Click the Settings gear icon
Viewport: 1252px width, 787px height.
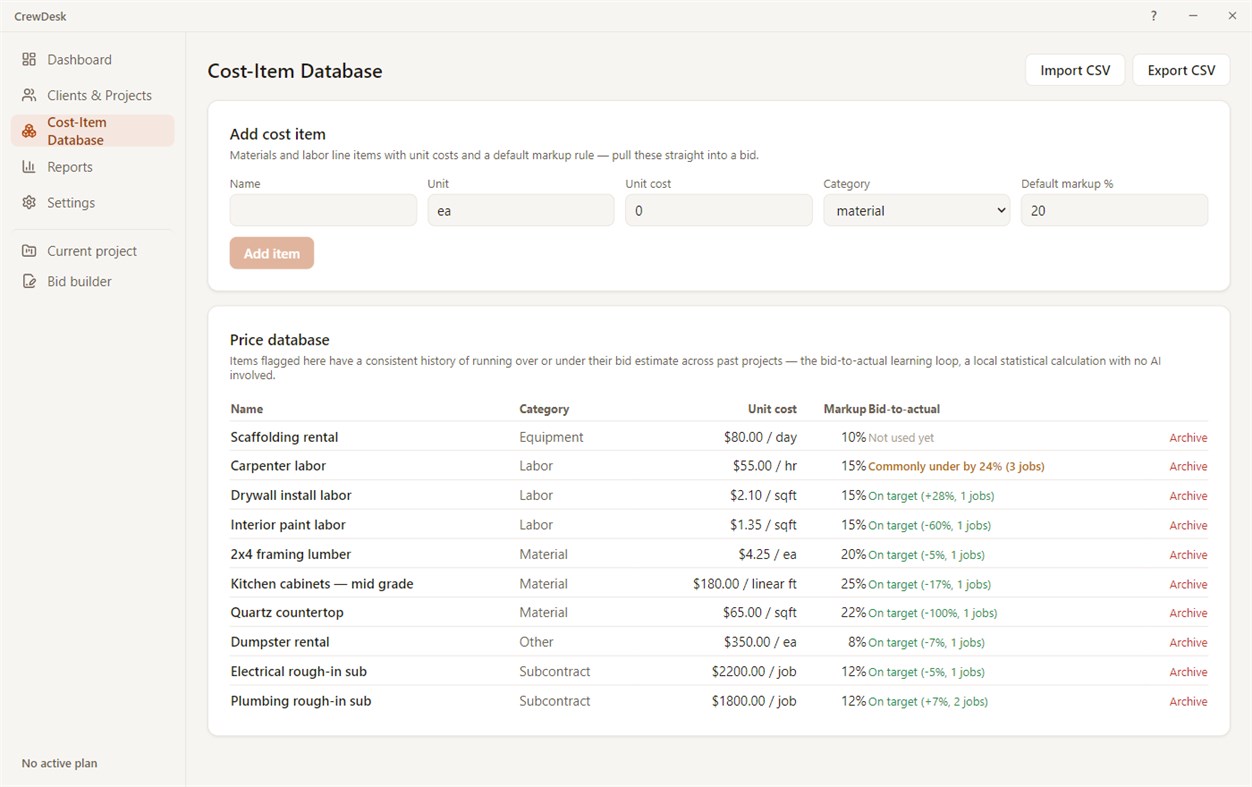29,203
